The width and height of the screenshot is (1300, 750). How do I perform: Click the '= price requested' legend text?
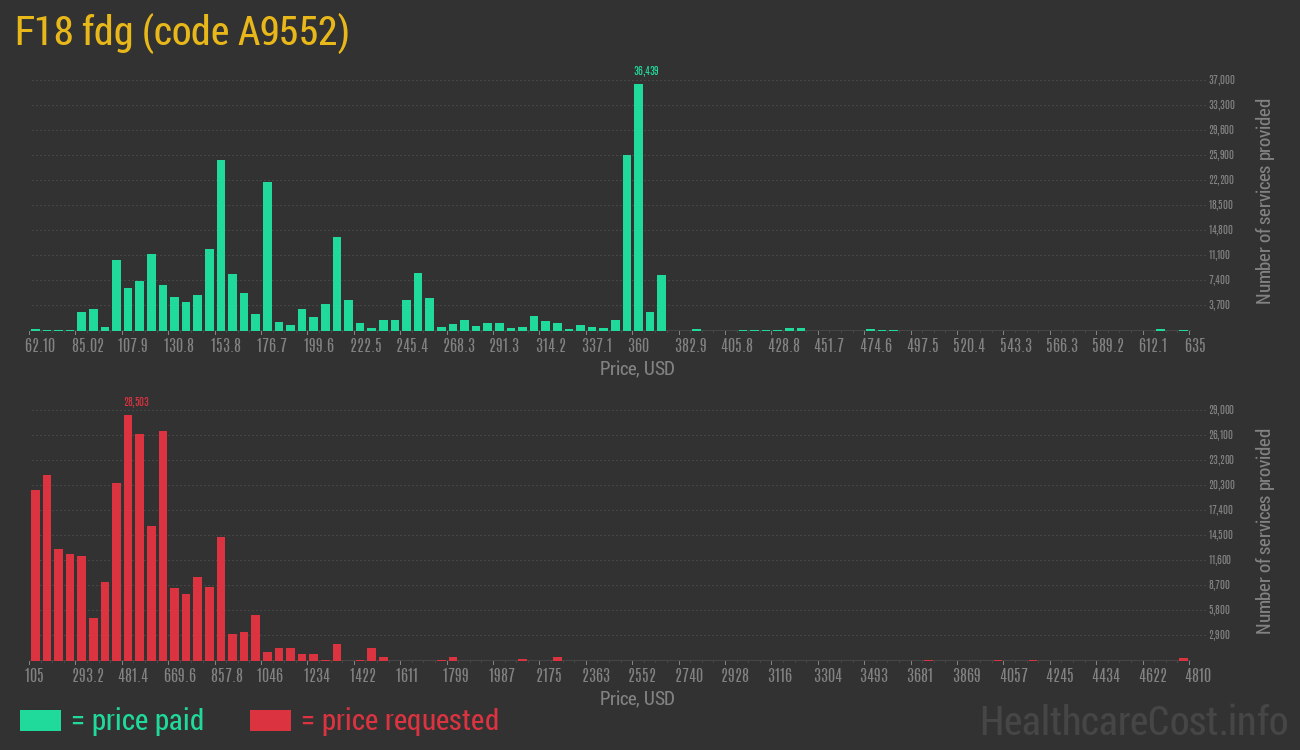click(x=399, y=720)
